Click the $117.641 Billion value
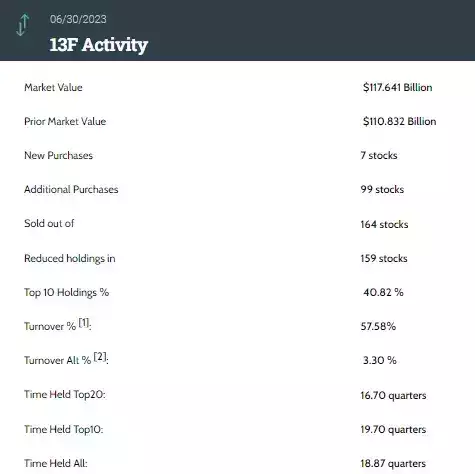The width and height of the screenshot is (475, 474). (398, 87)
